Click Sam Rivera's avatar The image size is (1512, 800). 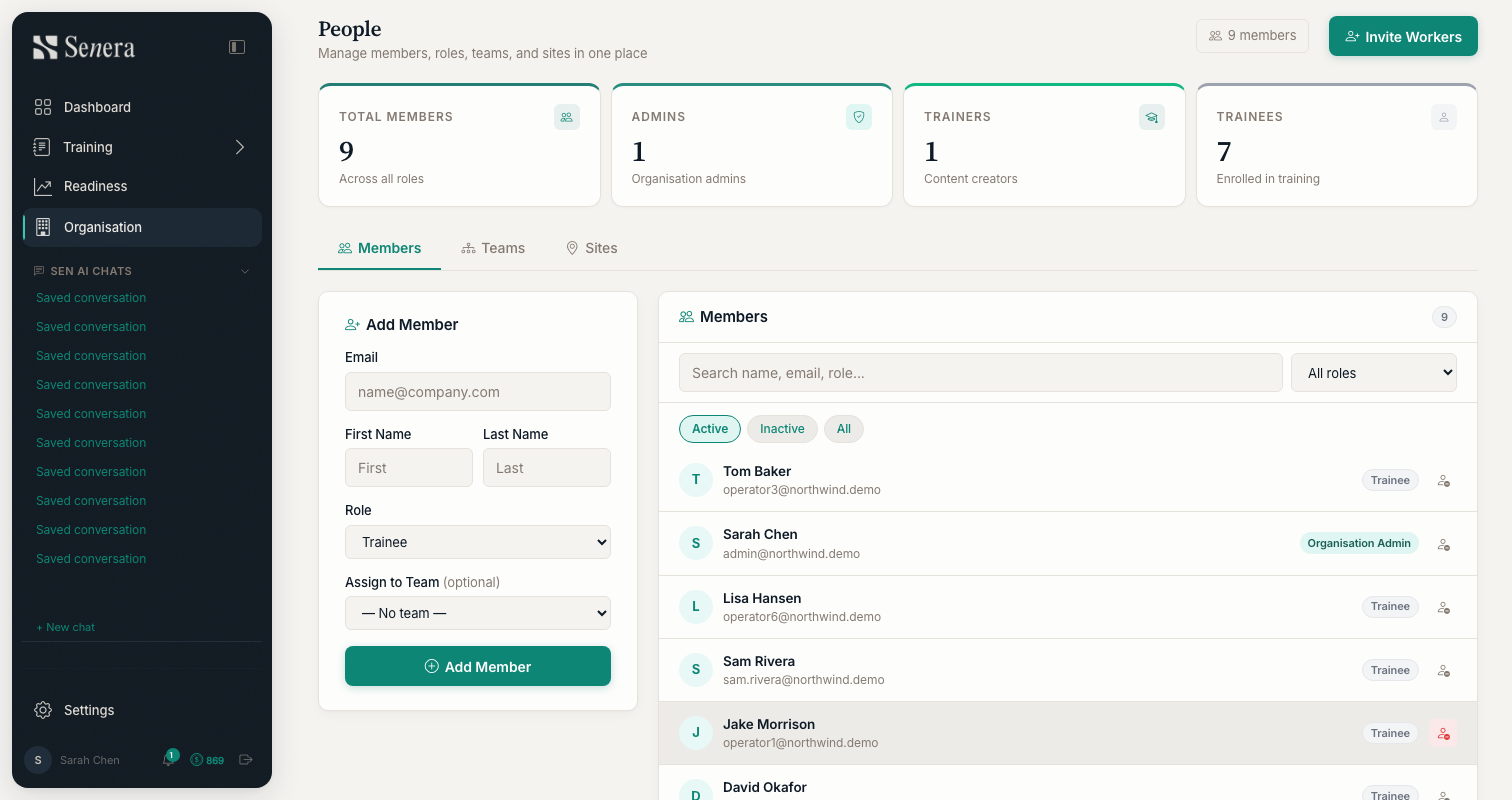click(696, 670)
